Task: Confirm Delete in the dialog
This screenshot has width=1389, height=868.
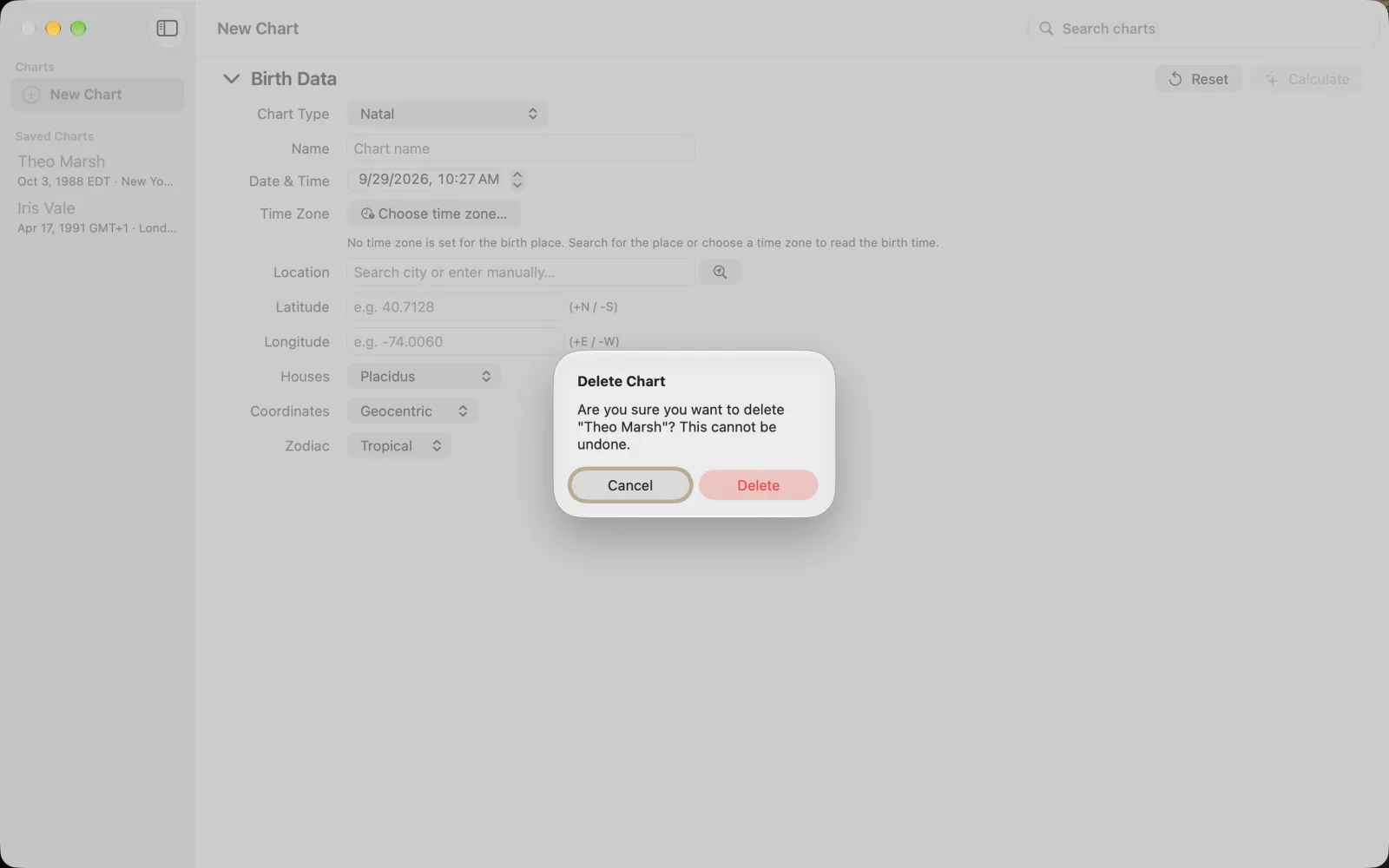Action: tap(758, 485)
